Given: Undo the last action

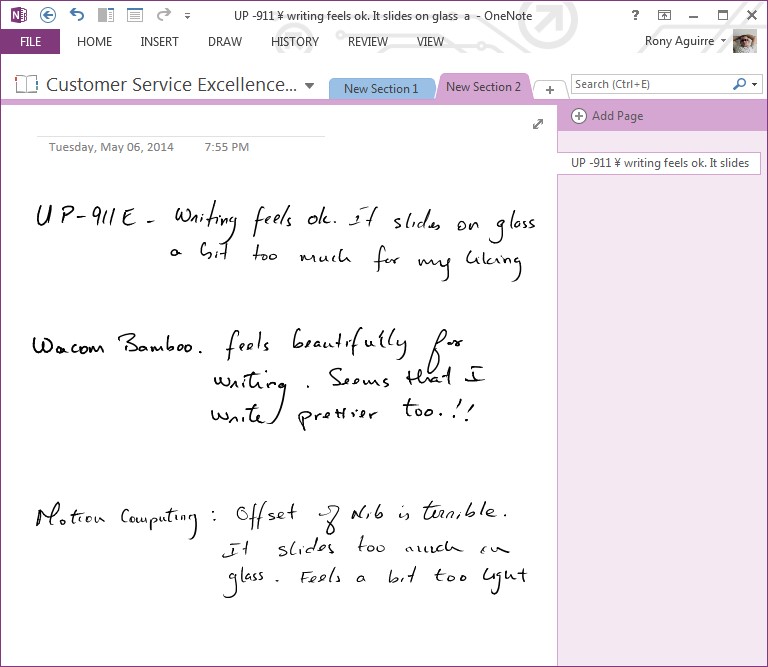Looking at the screenshot, I should click(x=77, y=15).
